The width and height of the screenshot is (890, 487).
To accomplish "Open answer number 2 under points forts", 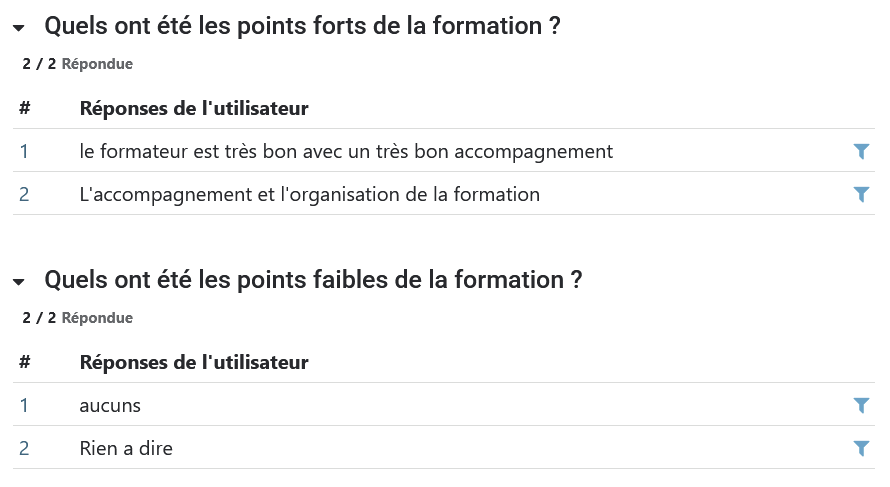I will tap(24, 195).
